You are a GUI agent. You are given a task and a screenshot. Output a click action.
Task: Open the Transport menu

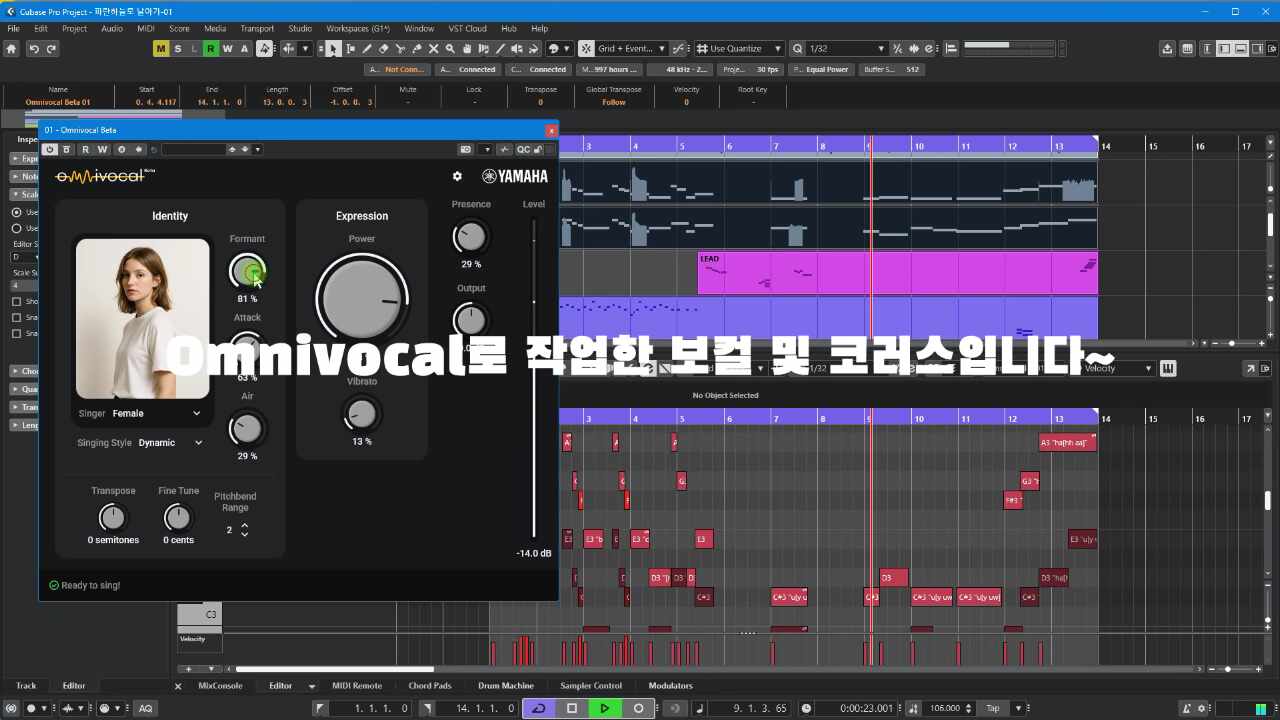click(x=257, y=28)
